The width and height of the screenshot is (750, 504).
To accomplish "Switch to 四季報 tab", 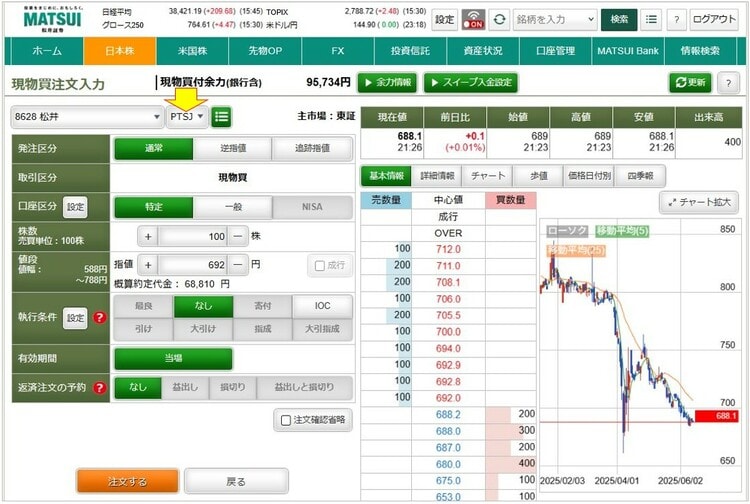I will pyautogui.click(x=640, y=176).
